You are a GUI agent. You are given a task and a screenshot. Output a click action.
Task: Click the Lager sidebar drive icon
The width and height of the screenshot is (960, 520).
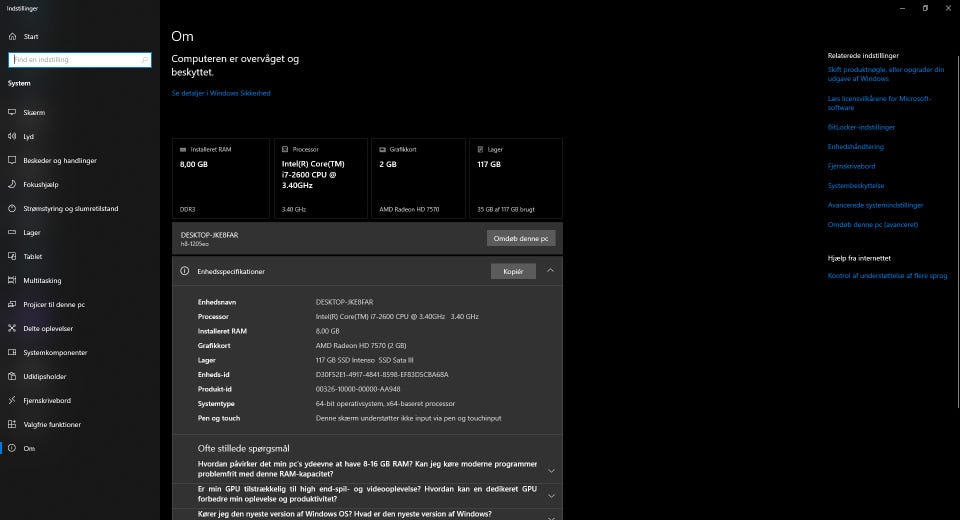[12, 232]
